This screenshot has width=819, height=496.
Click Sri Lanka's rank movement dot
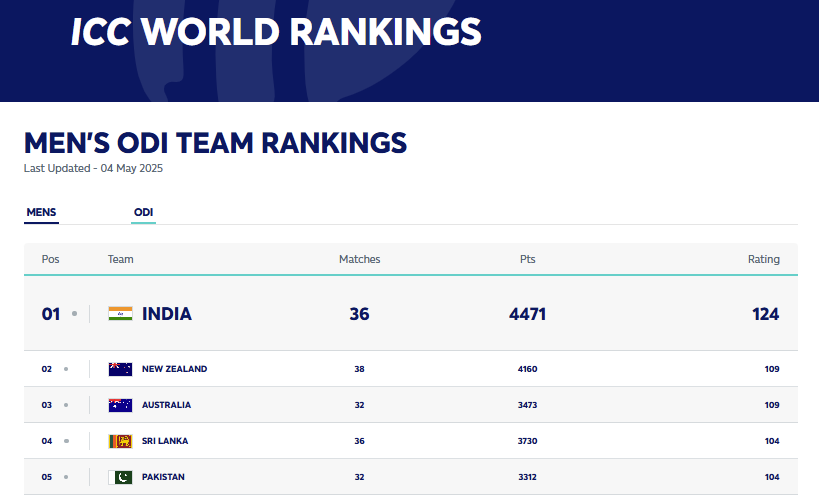click(66, 441)
